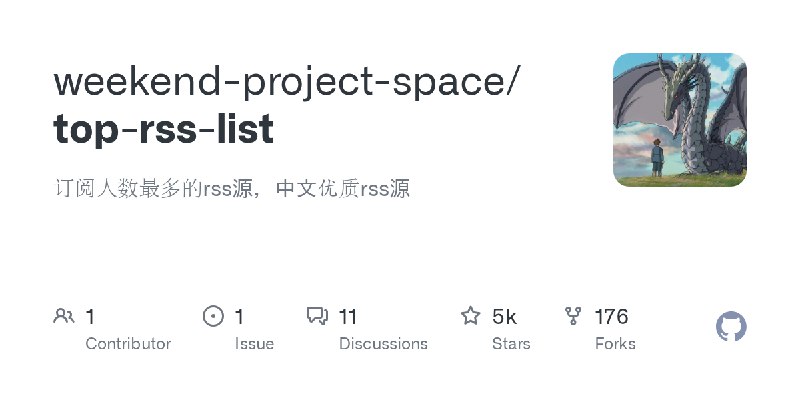The width and height of the screenshot is (800, 400).
Task: Click the GitHub Octocat logo
Action: point(731,327)
